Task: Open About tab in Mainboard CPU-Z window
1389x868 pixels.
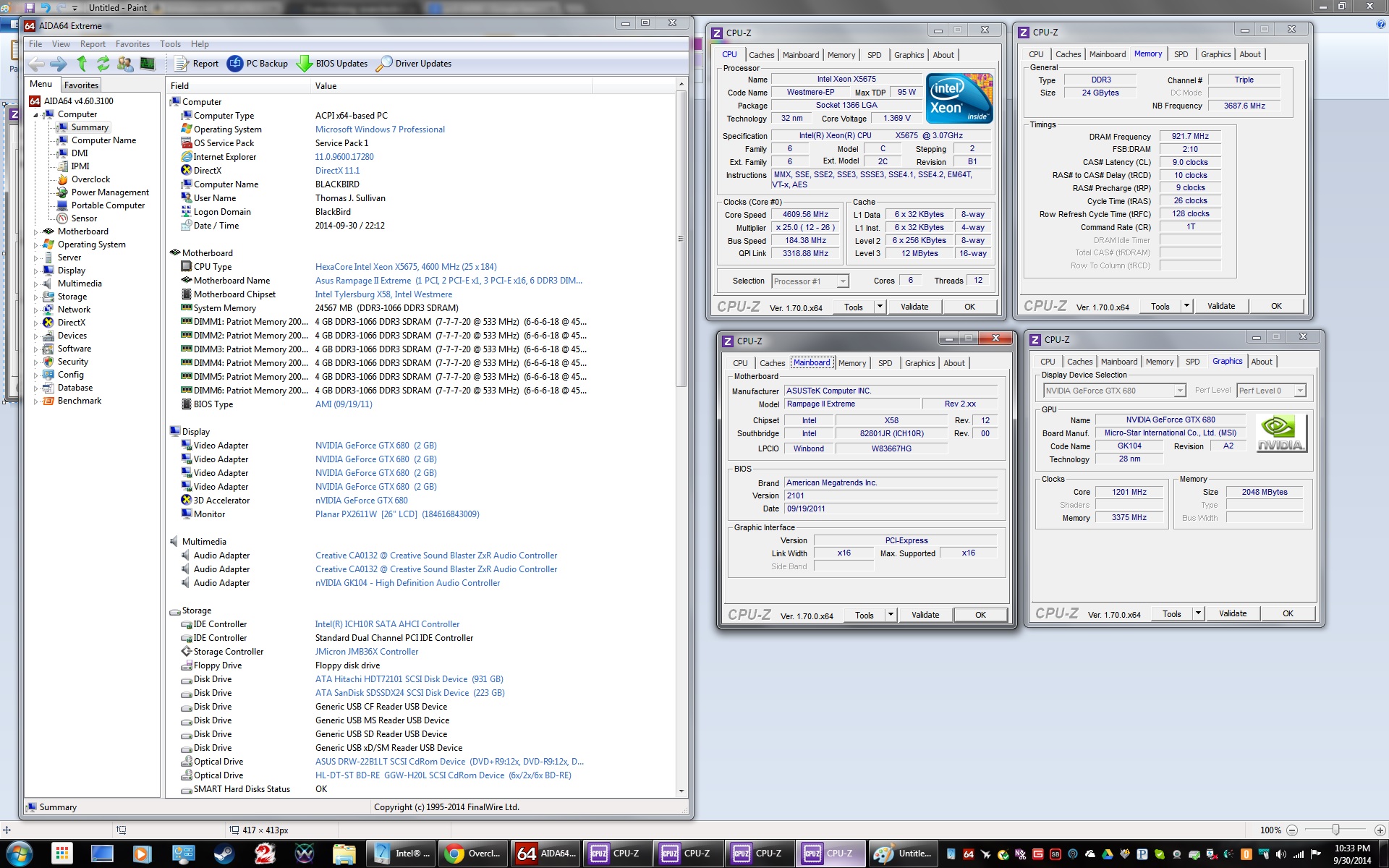Action: [x=953, y=363]
